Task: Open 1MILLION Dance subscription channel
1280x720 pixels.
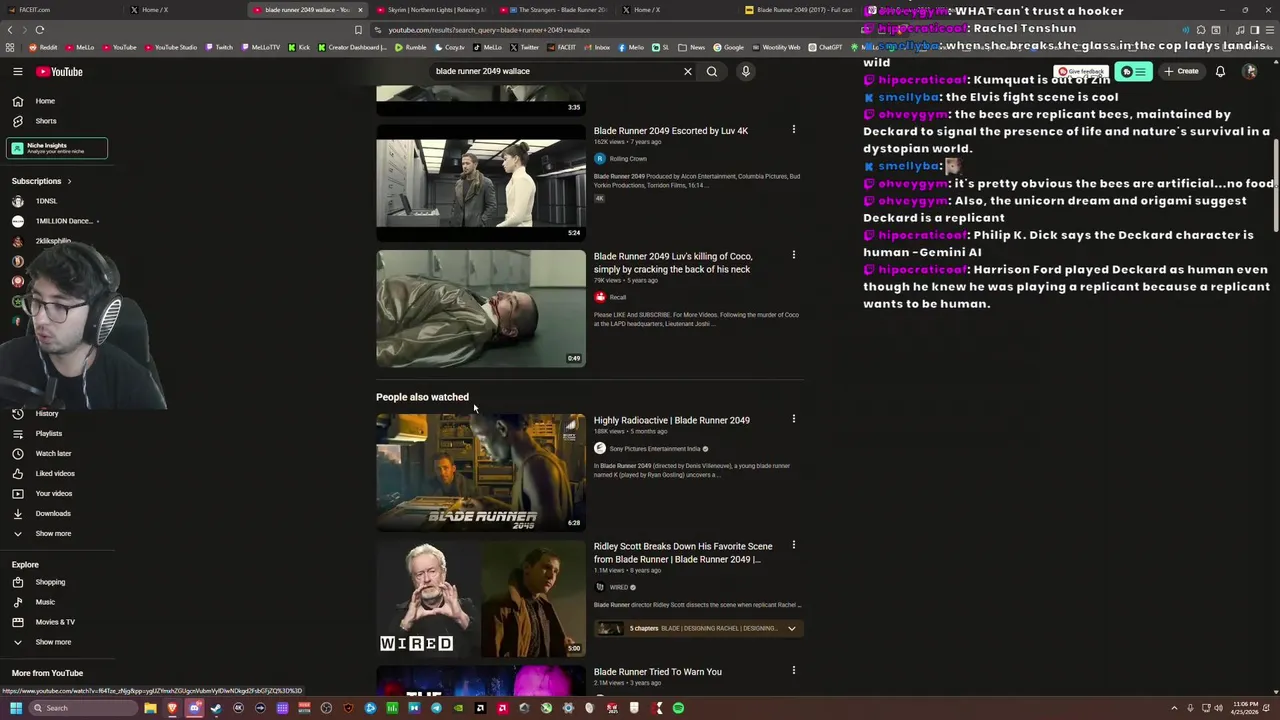Action: coord(60,221)
